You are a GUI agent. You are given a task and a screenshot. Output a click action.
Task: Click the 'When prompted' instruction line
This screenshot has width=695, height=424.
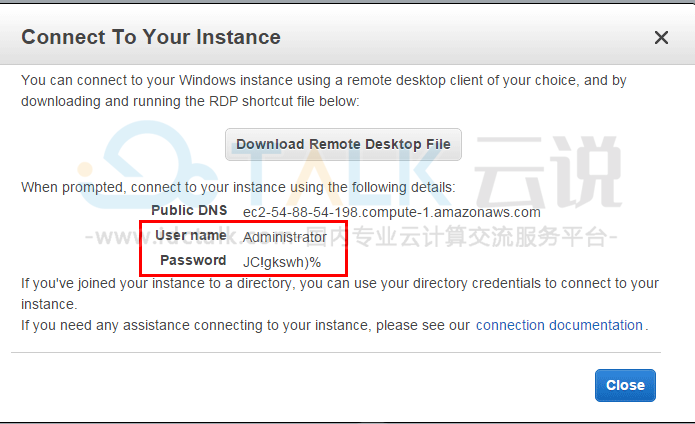point(238,187)
